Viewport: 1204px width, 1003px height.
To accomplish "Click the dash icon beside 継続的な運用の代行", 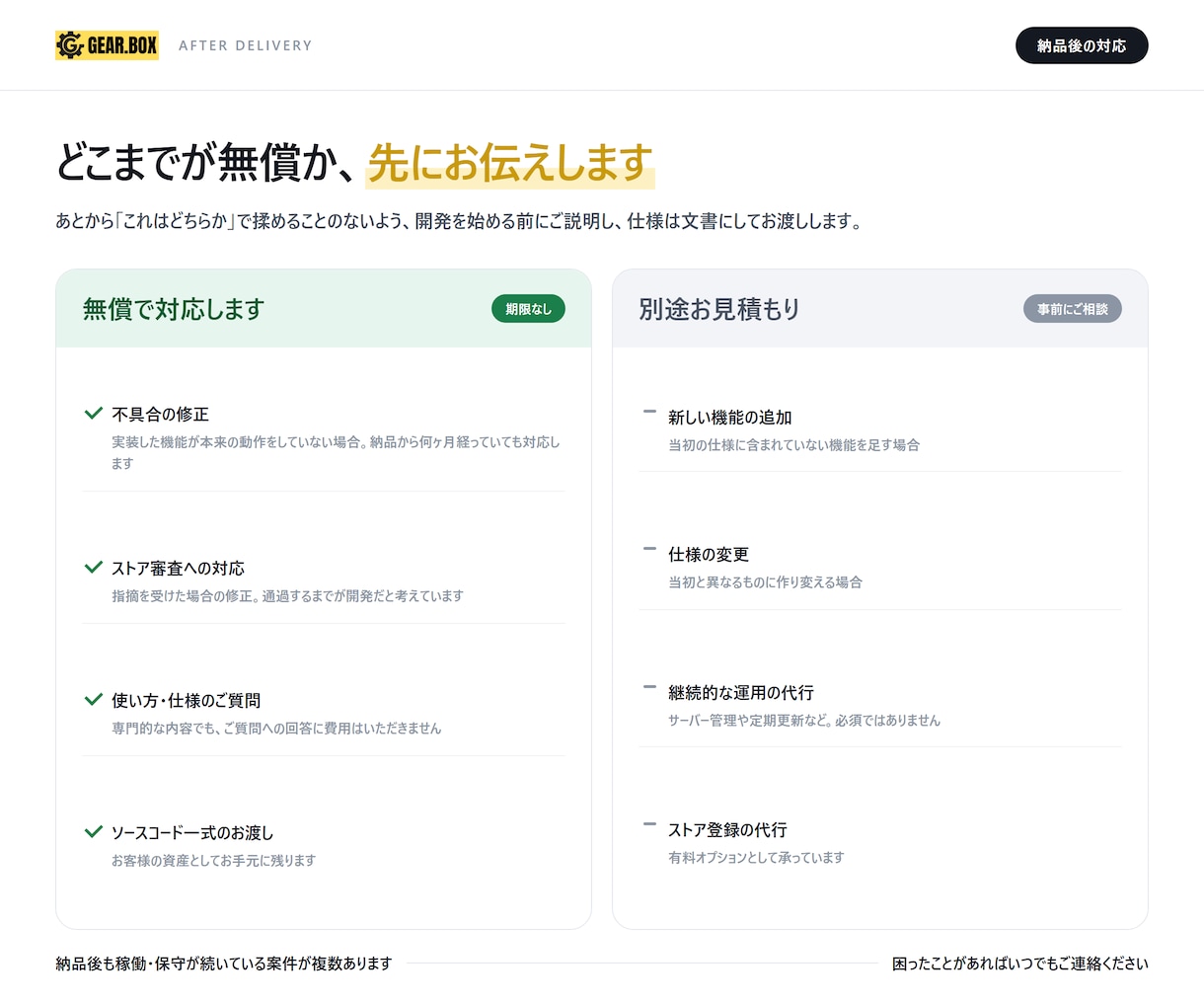I will 649,686.
